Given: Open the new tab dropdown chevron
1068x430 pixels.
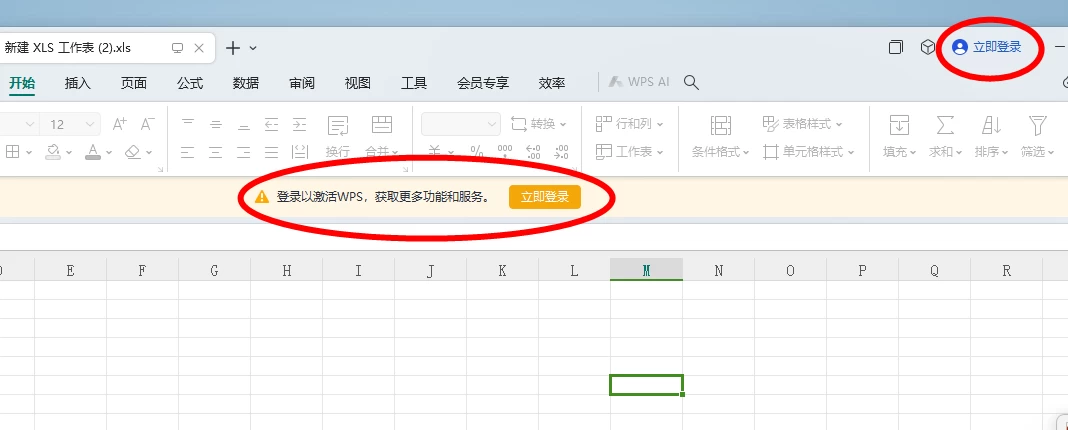Looking at the screenshot, I should pyautogui.click(x=253, y=48).
